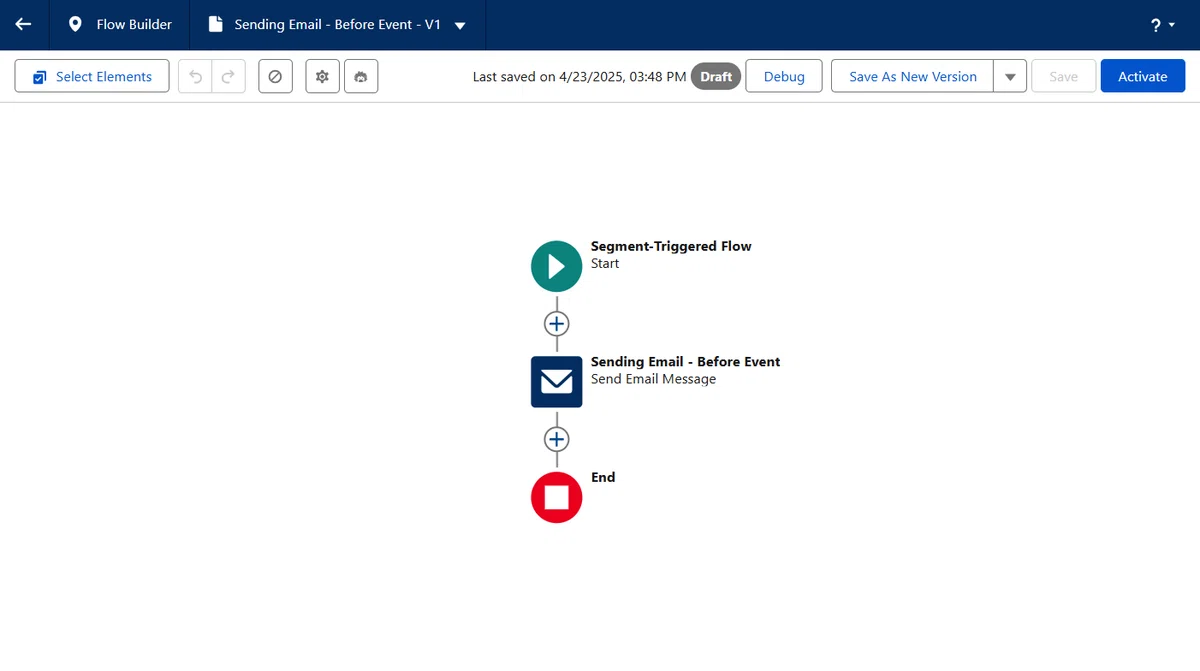
Task: Click the Sending Email - Before Event canvas label
Action: click(685, 362)
